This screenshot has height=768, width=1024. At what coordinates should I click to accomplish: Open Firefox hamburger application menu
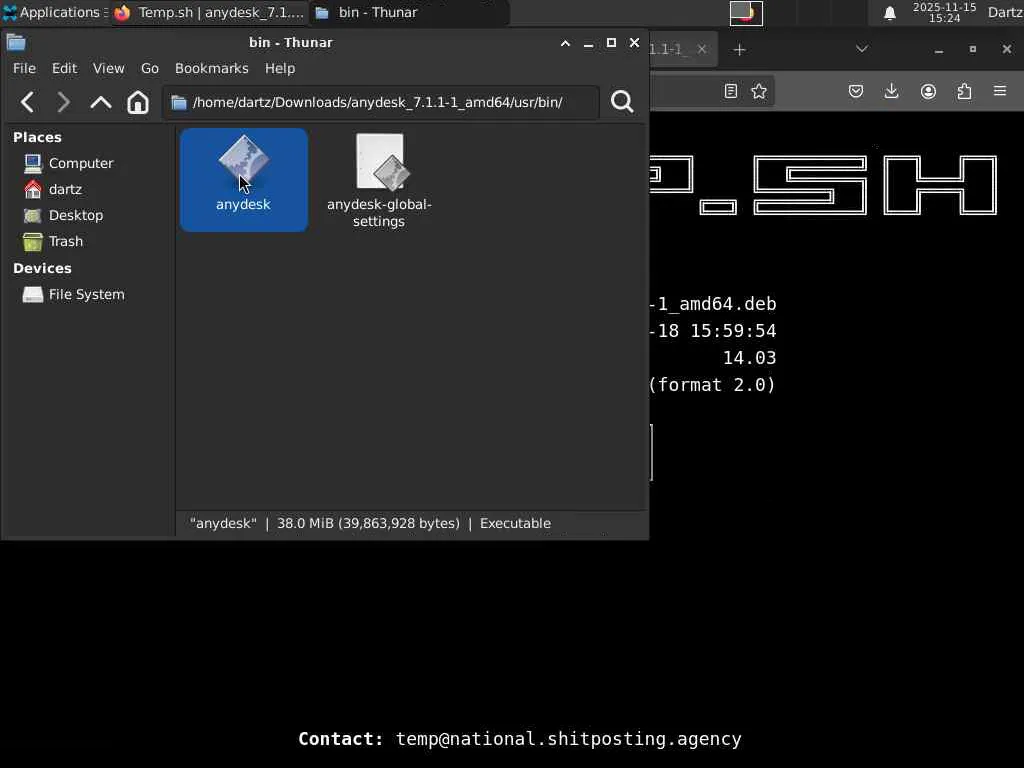1000,91
